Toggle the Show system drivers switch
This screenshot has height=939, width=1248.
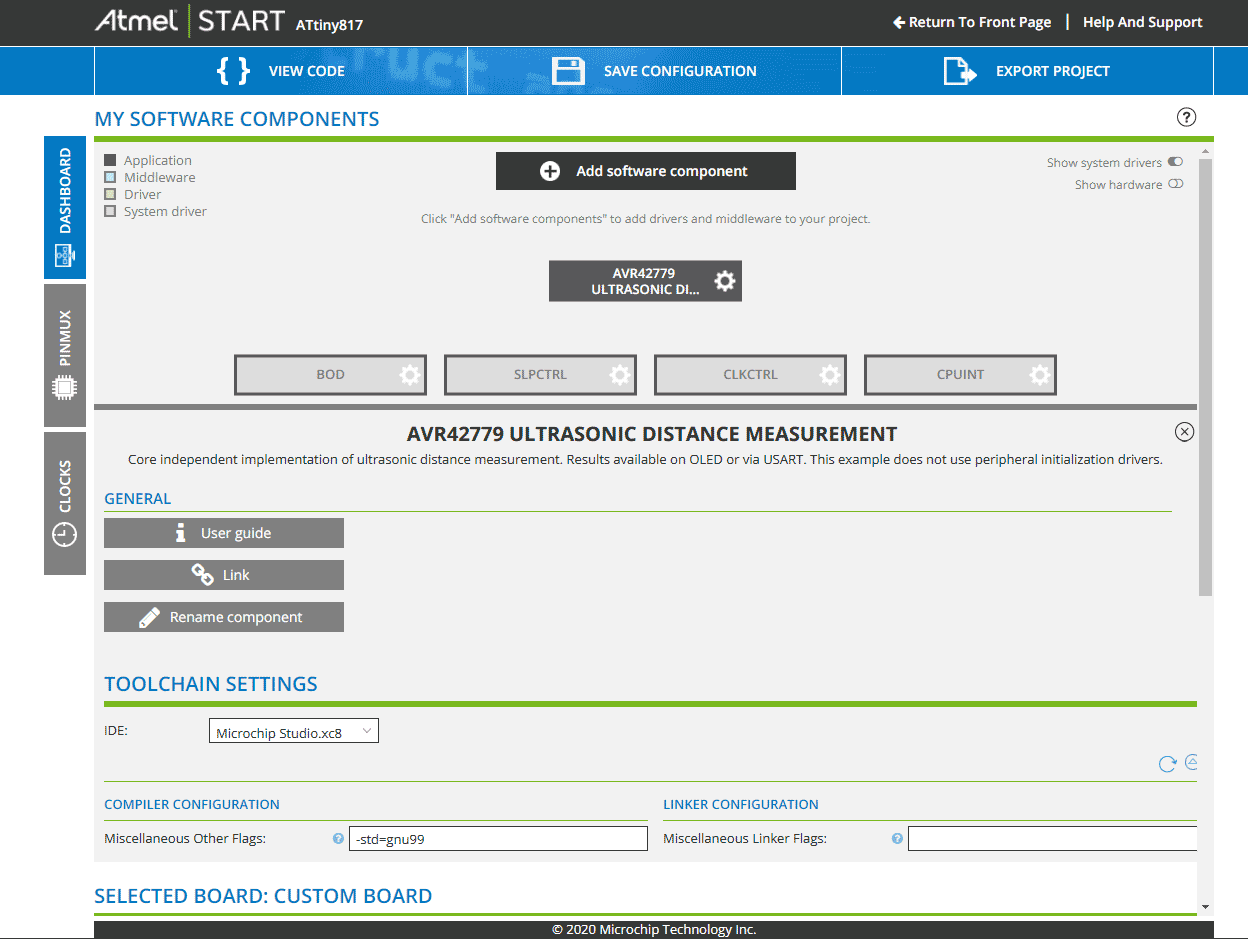click(1175, 162)
